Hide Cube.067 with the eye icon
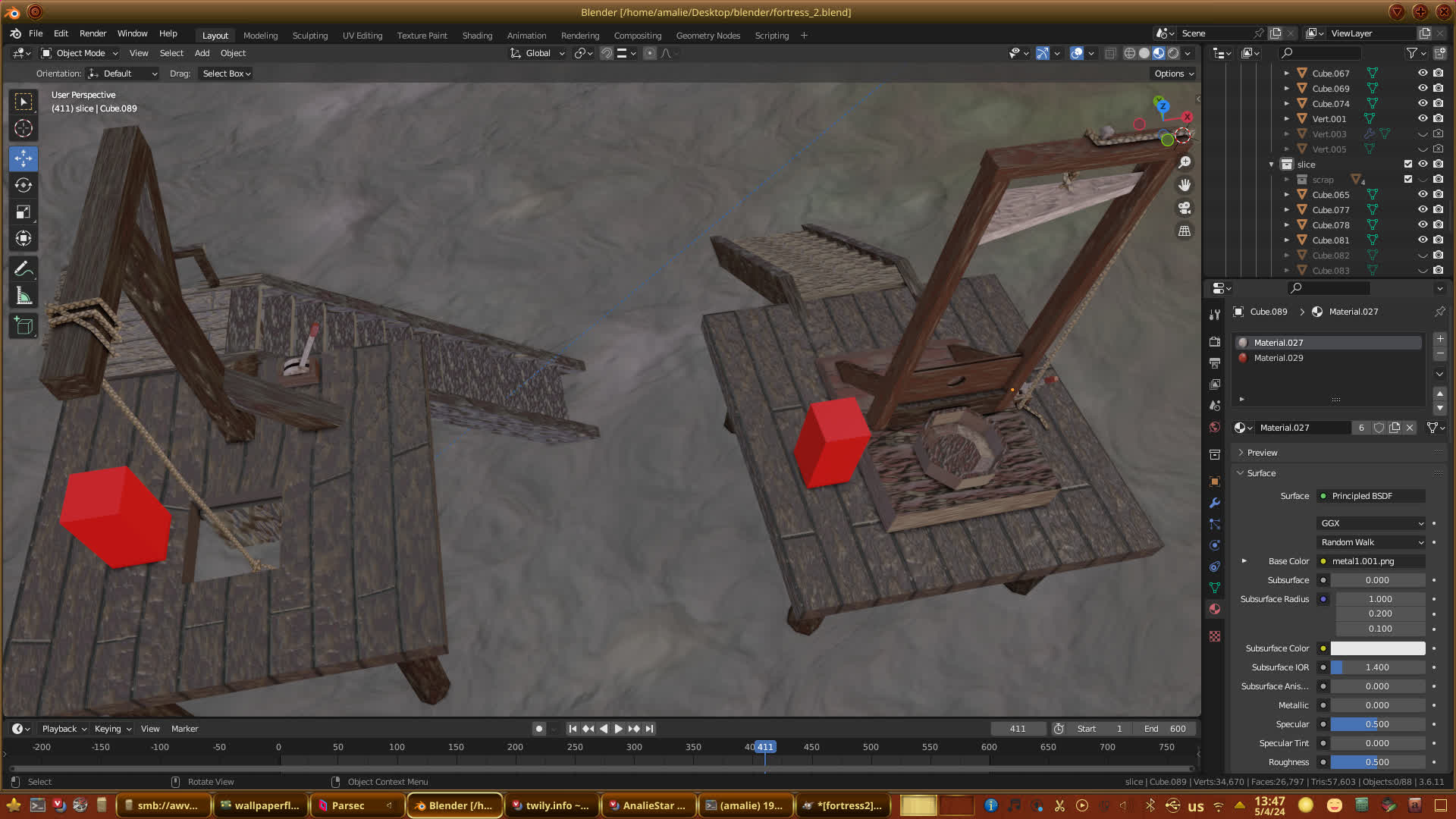This screenshot has width=1456, height=819. [1423, 74]
